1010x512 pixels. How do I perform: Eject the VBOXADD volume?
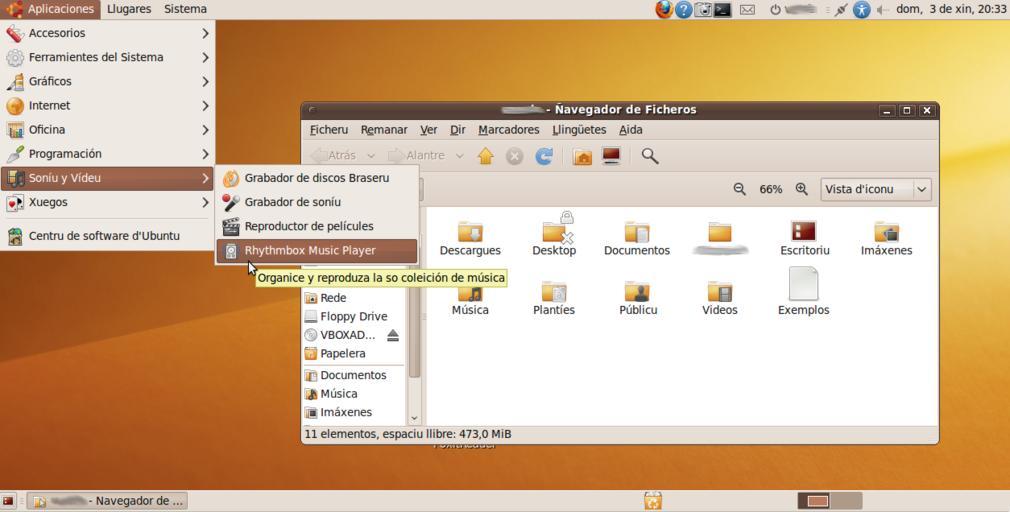393,335
